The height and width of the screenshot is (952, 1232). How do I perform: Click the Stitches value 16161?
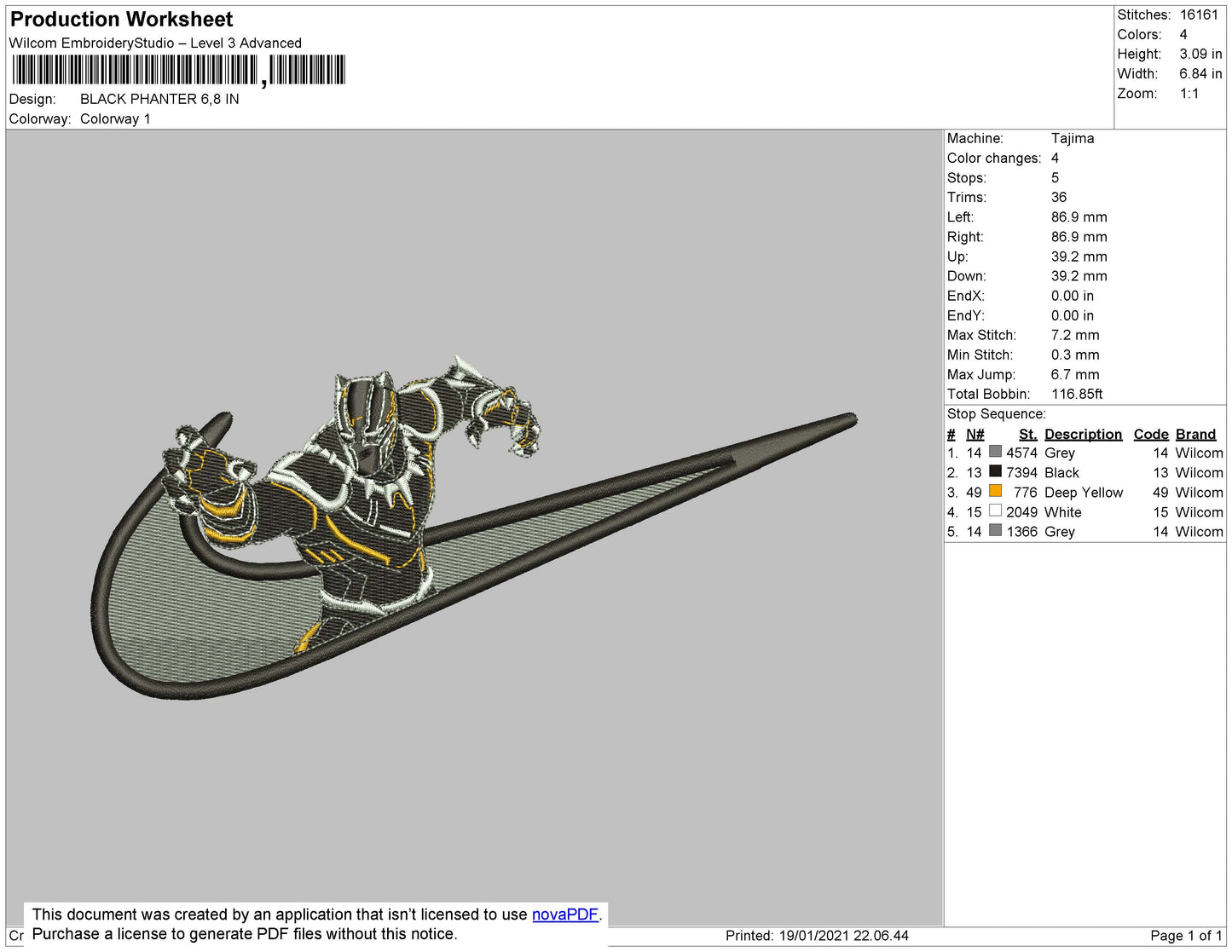(x=1199, y=14)
